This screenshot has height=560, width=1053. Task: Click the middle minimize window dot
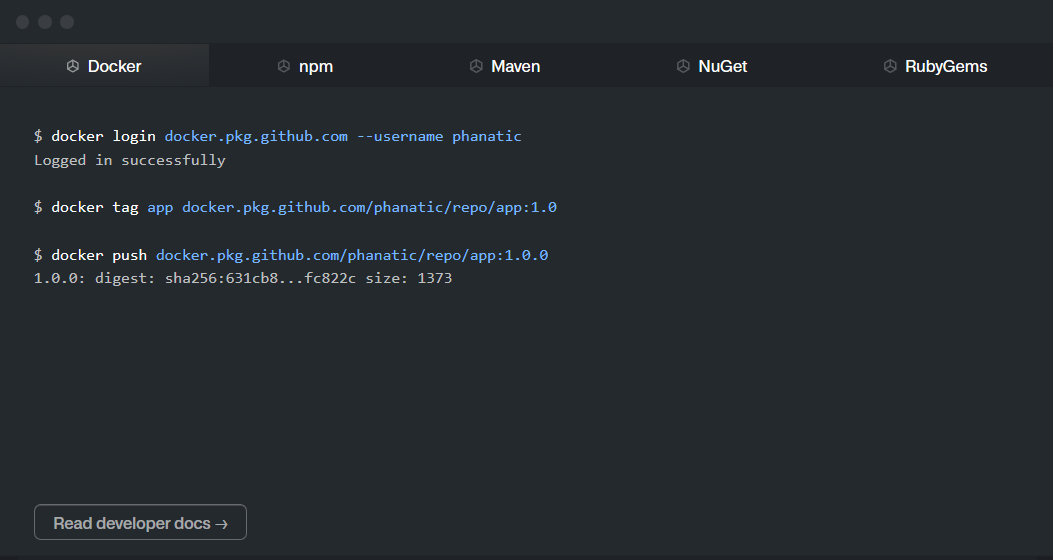pos(45,22)
